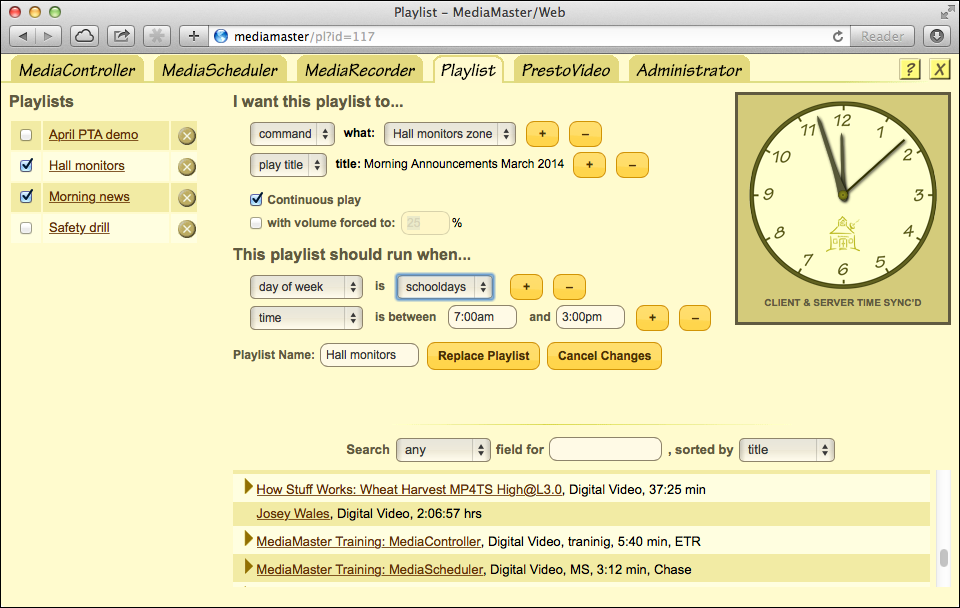Add a row after the command line
The image size is (960, 608).
click(542, 134)
